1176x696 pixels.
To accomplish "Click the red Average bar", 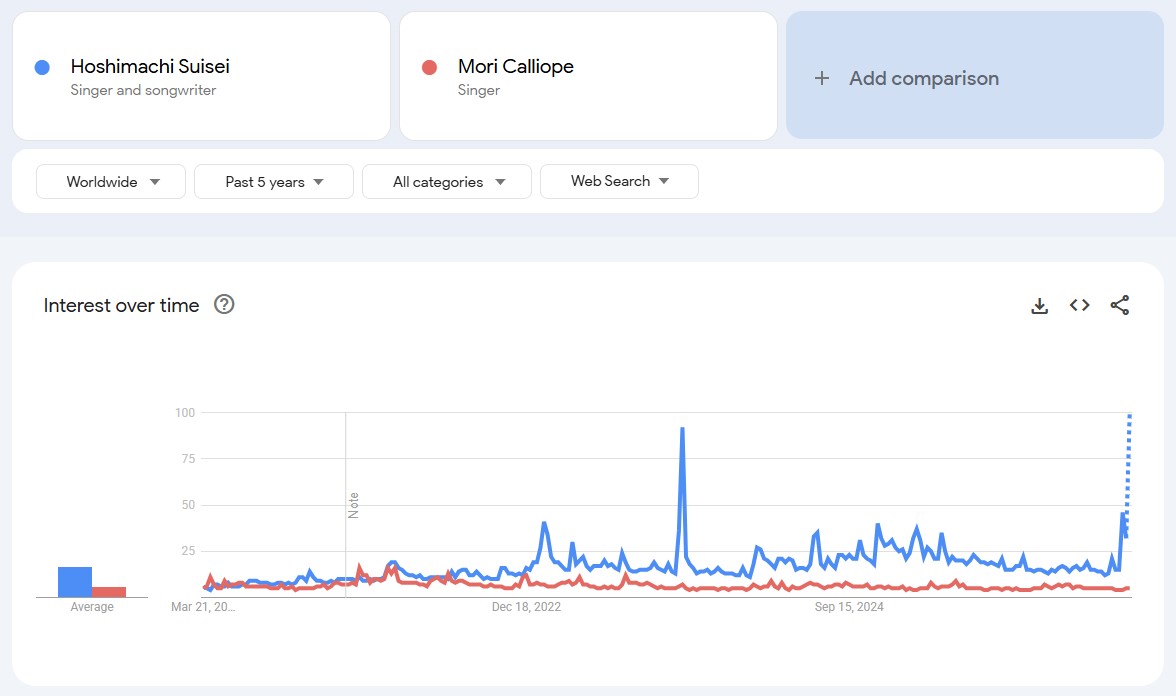I will coord(109,592).
